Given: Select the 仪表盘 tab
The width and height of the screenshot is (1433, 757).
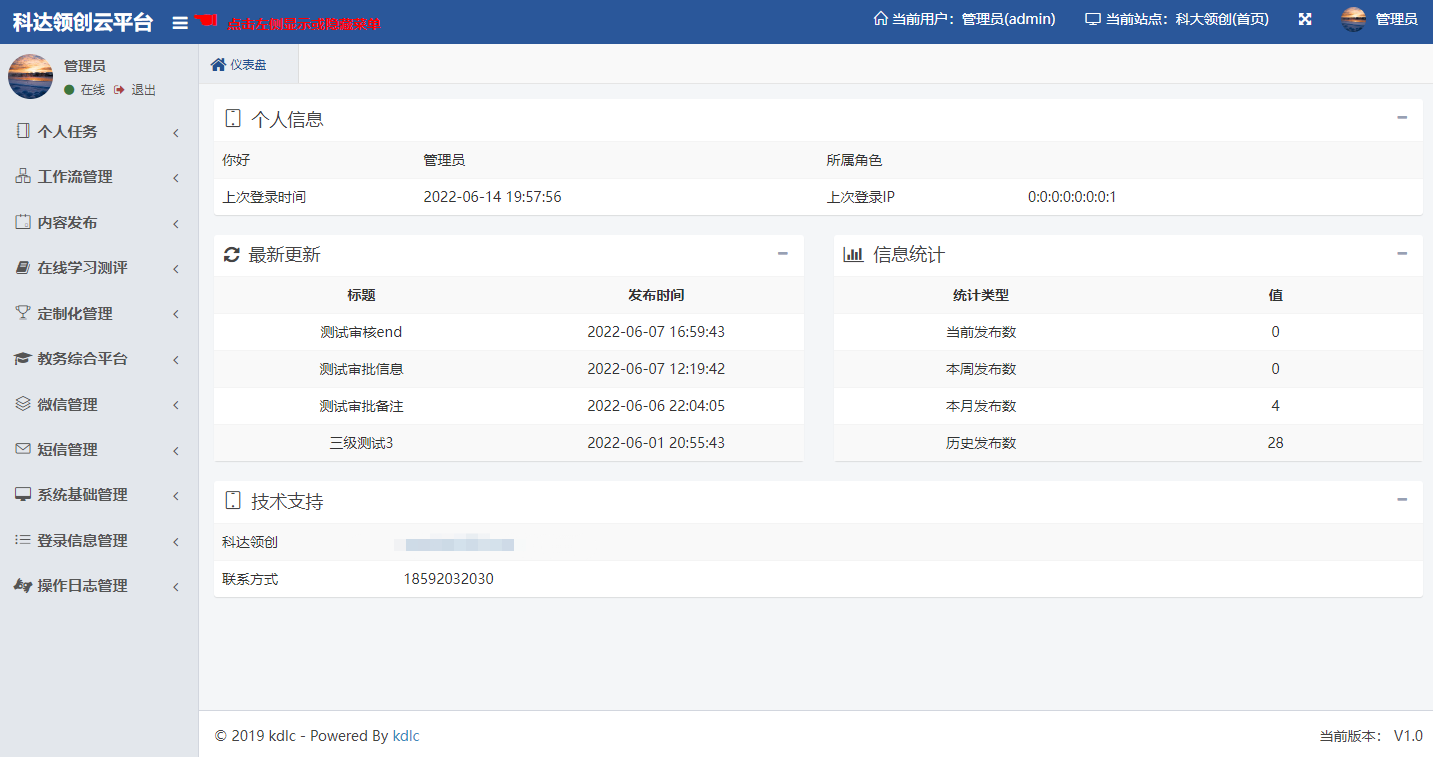Looking at the screenshot, I should pyautogui.click(x=248, y=64).
